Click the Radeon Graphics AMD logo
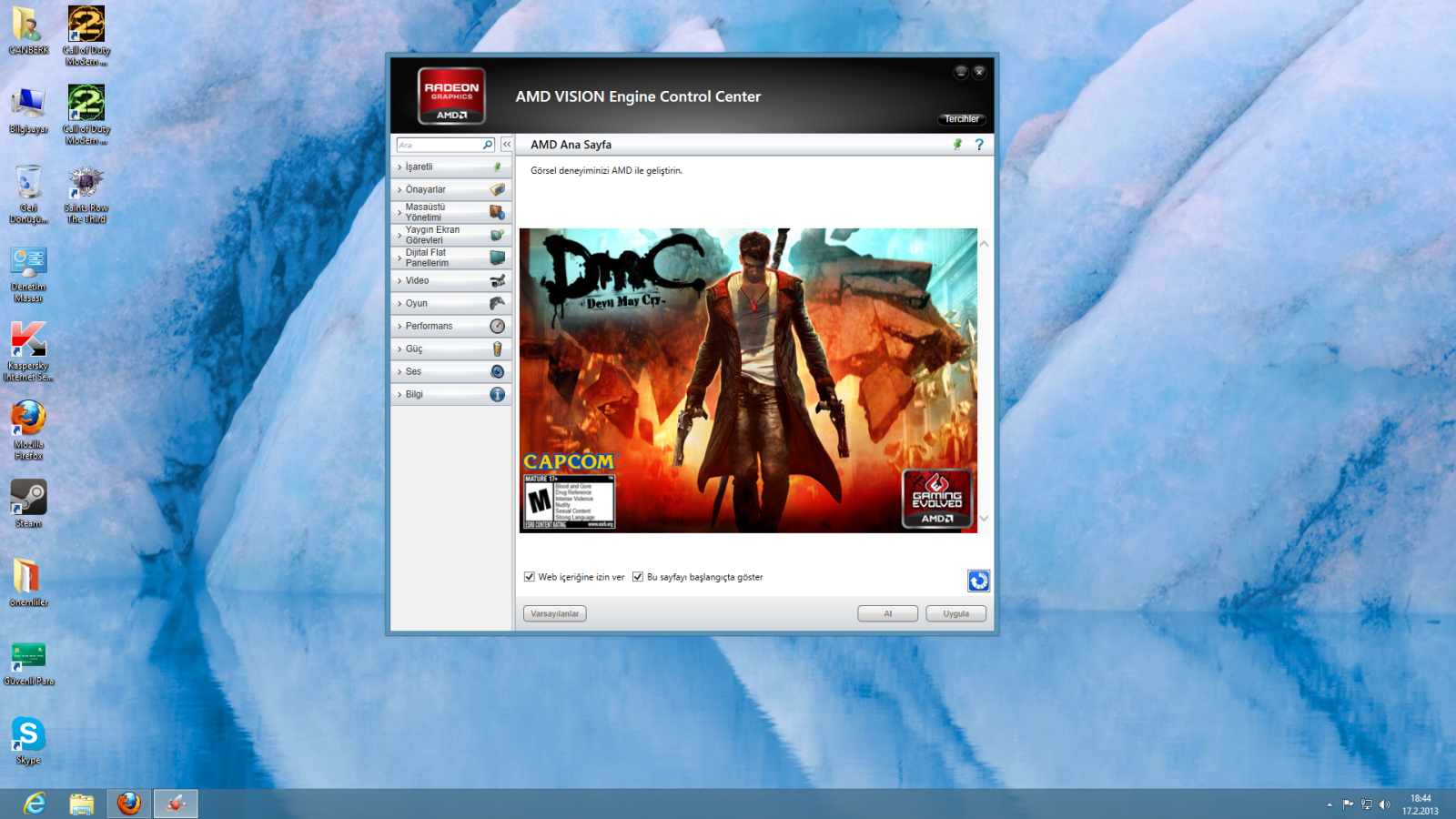 coord(451,96)
